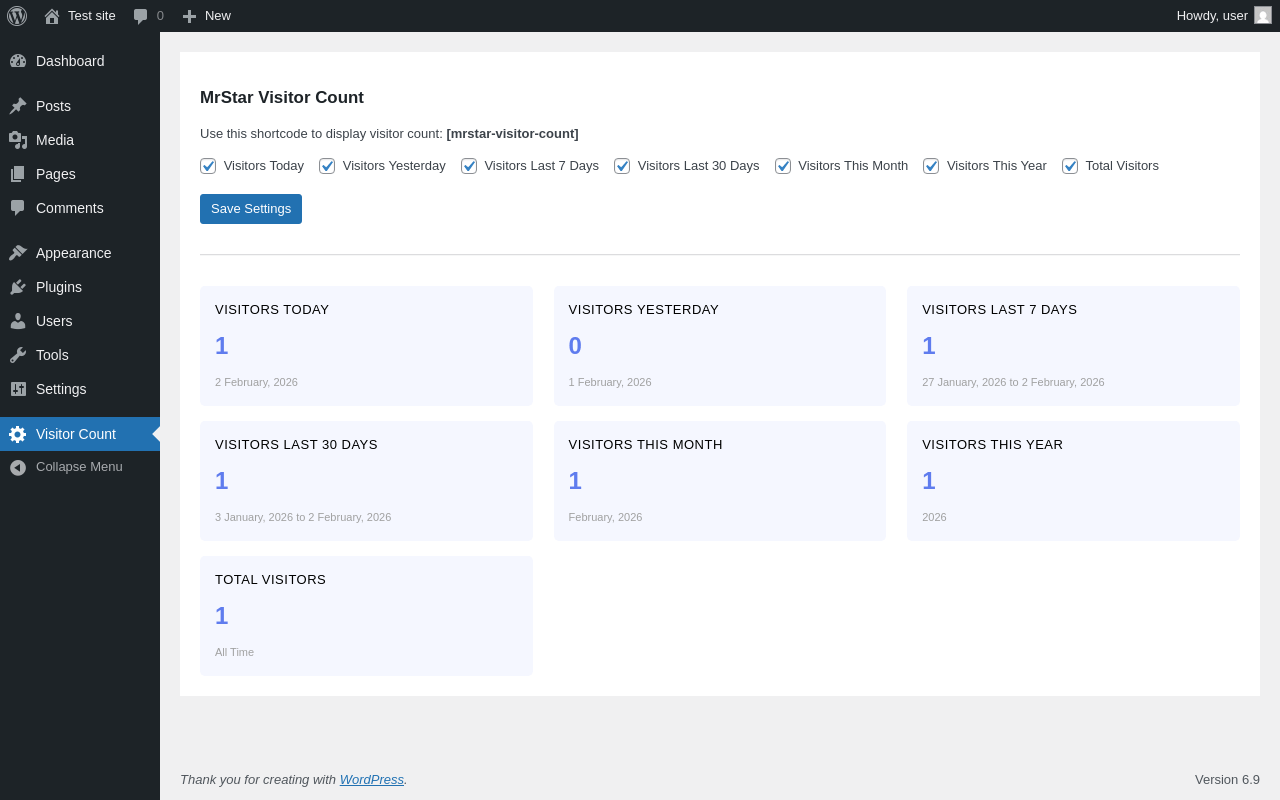Click the WordPress logo icon
The width and height of the screenshot is (1280, 800).
pos(17,16)
